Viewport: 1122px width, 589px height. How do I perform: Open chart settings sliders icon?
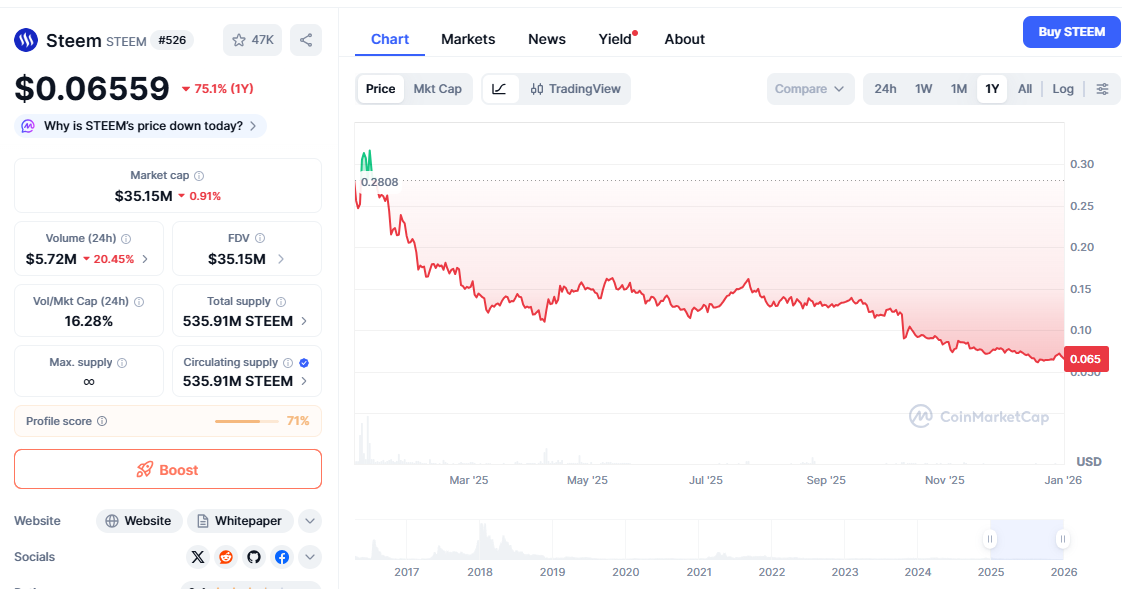click(1103, 89)
